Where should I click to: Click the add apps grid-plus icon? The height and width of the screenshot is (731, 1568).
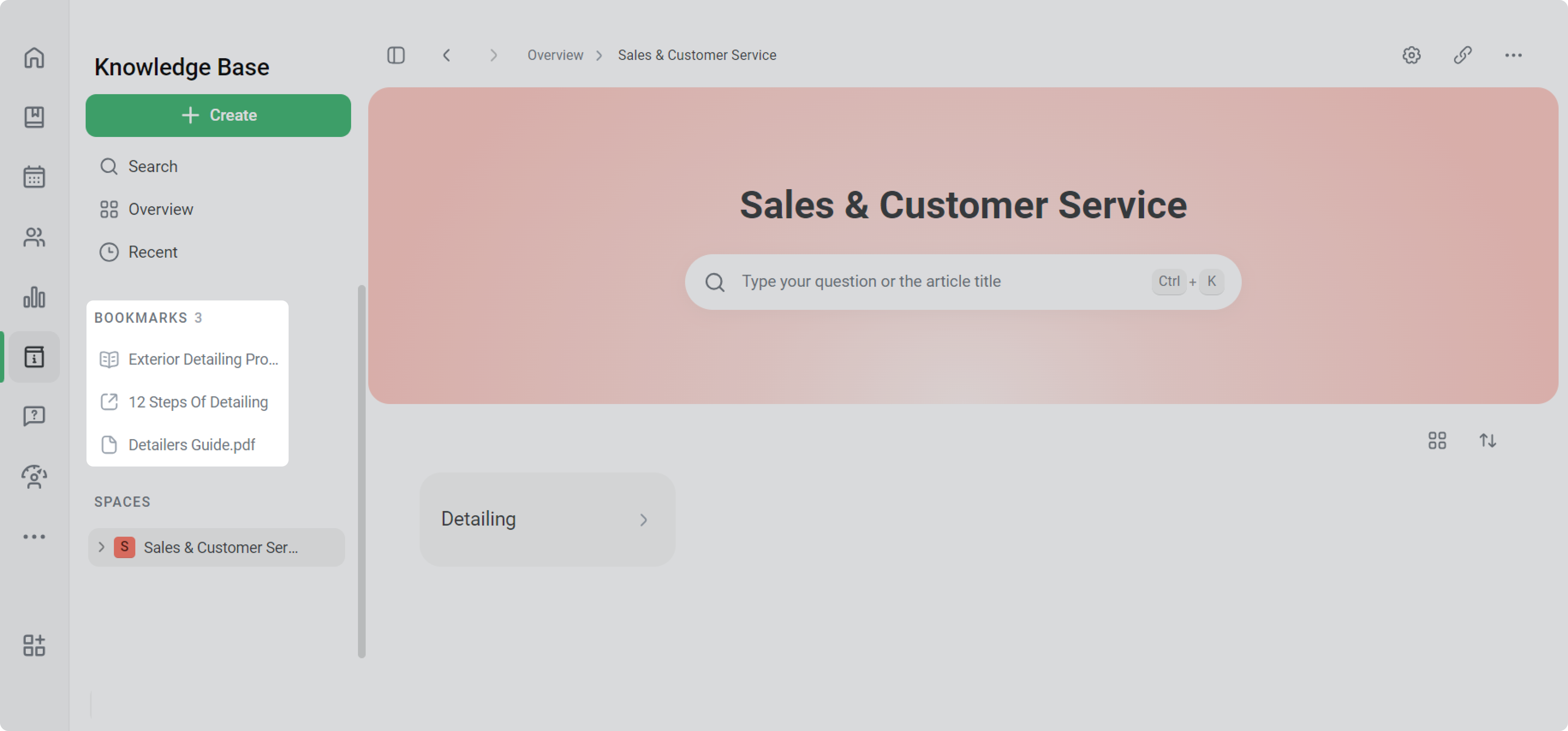34,645
